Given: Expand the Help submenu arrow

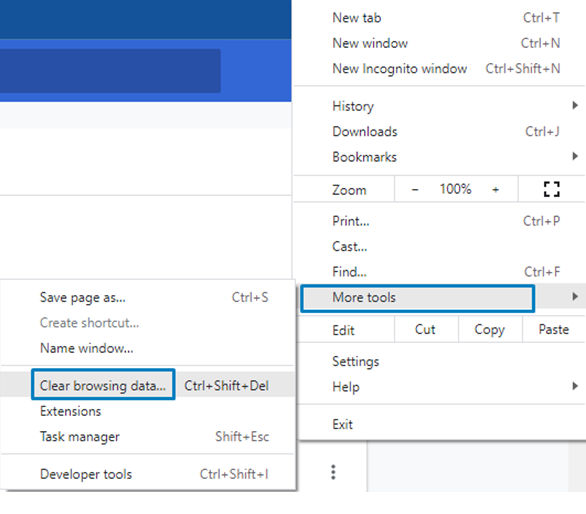Looking at the screenshot, I should point(575,386).
